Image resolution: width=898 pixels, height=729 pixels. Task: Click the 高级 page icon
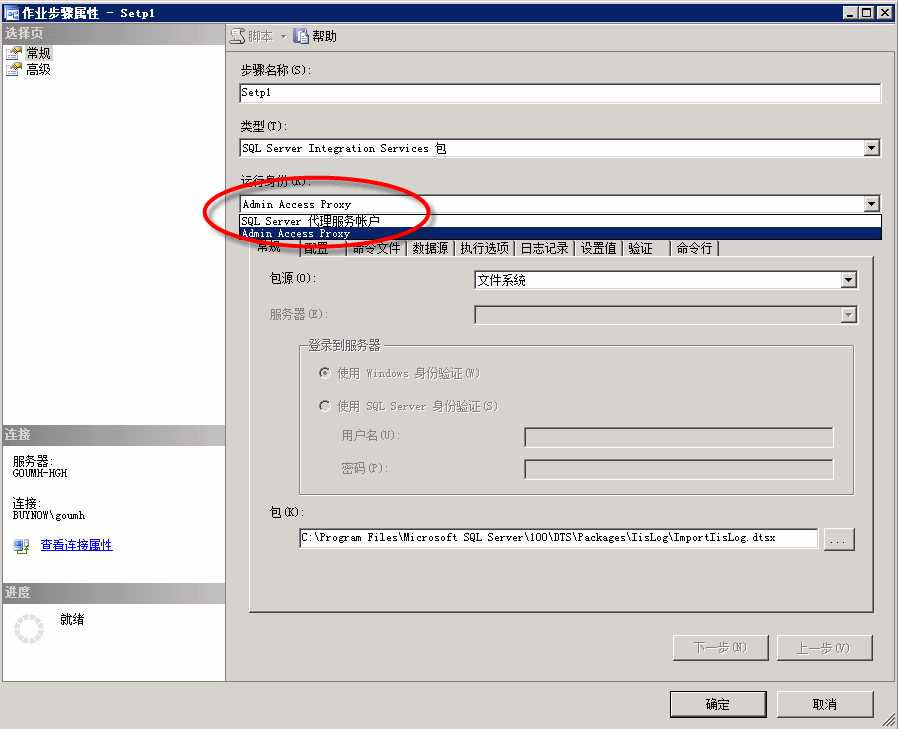[14, 69]
